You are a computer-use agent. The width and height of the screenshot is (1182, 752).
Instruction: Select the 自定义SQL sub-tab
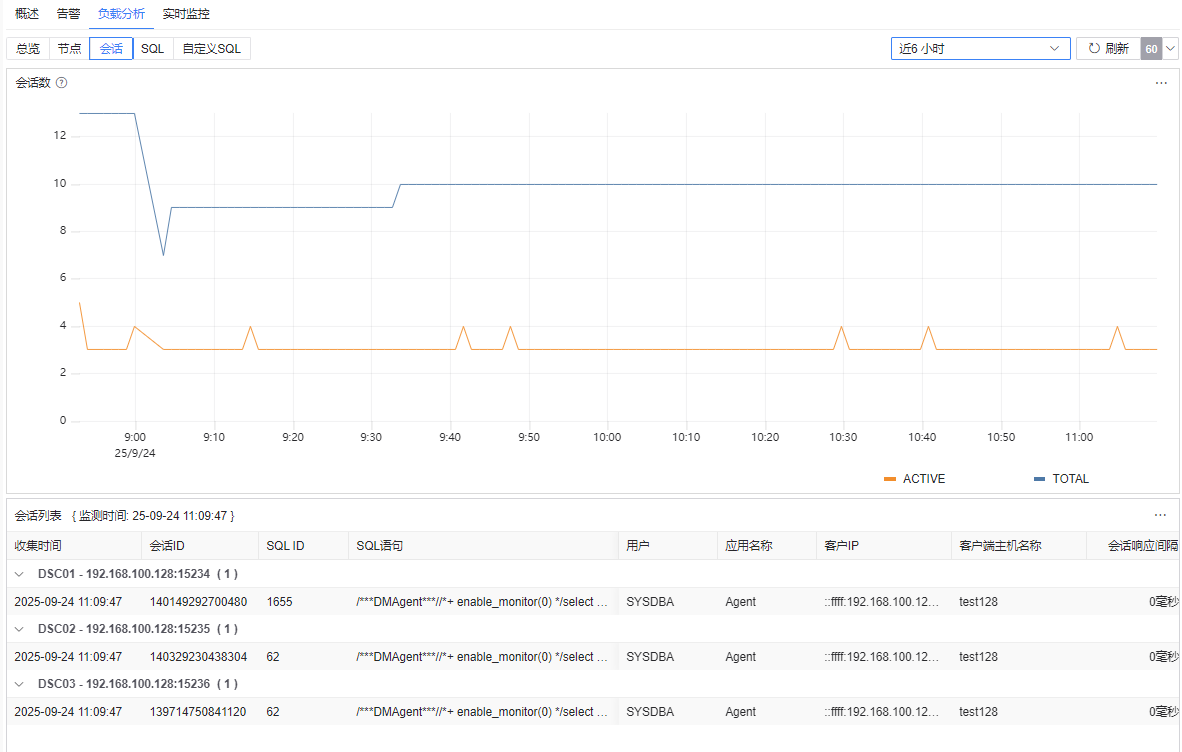tap(212, 49)
